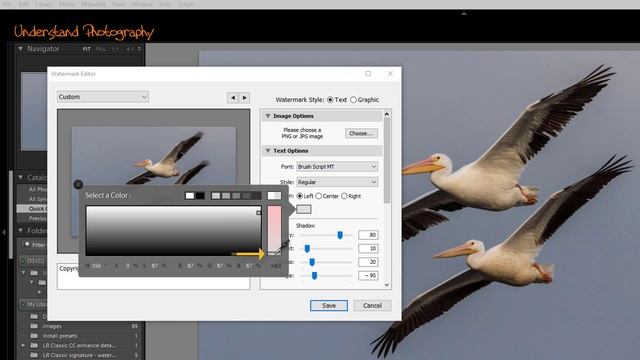Pick the lightest gray swatch in color picker
Viewport: 640px width, 360px height.
pyautogui.click(x=216, y=196)
